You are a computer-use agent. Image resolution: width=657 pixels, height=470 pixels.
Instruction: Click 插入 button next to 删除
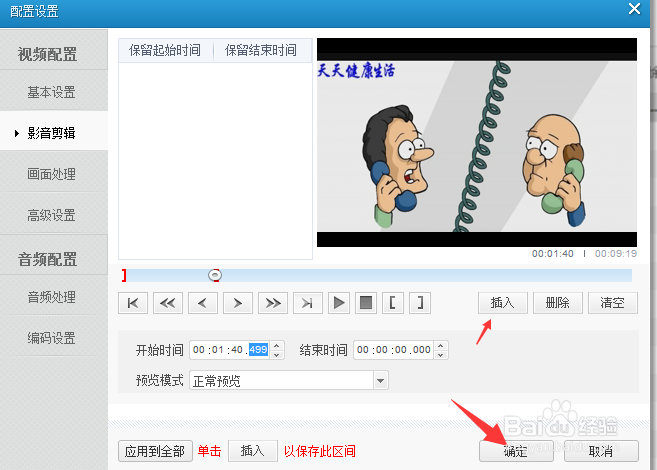pyautogui.click(x=503, y=303)
